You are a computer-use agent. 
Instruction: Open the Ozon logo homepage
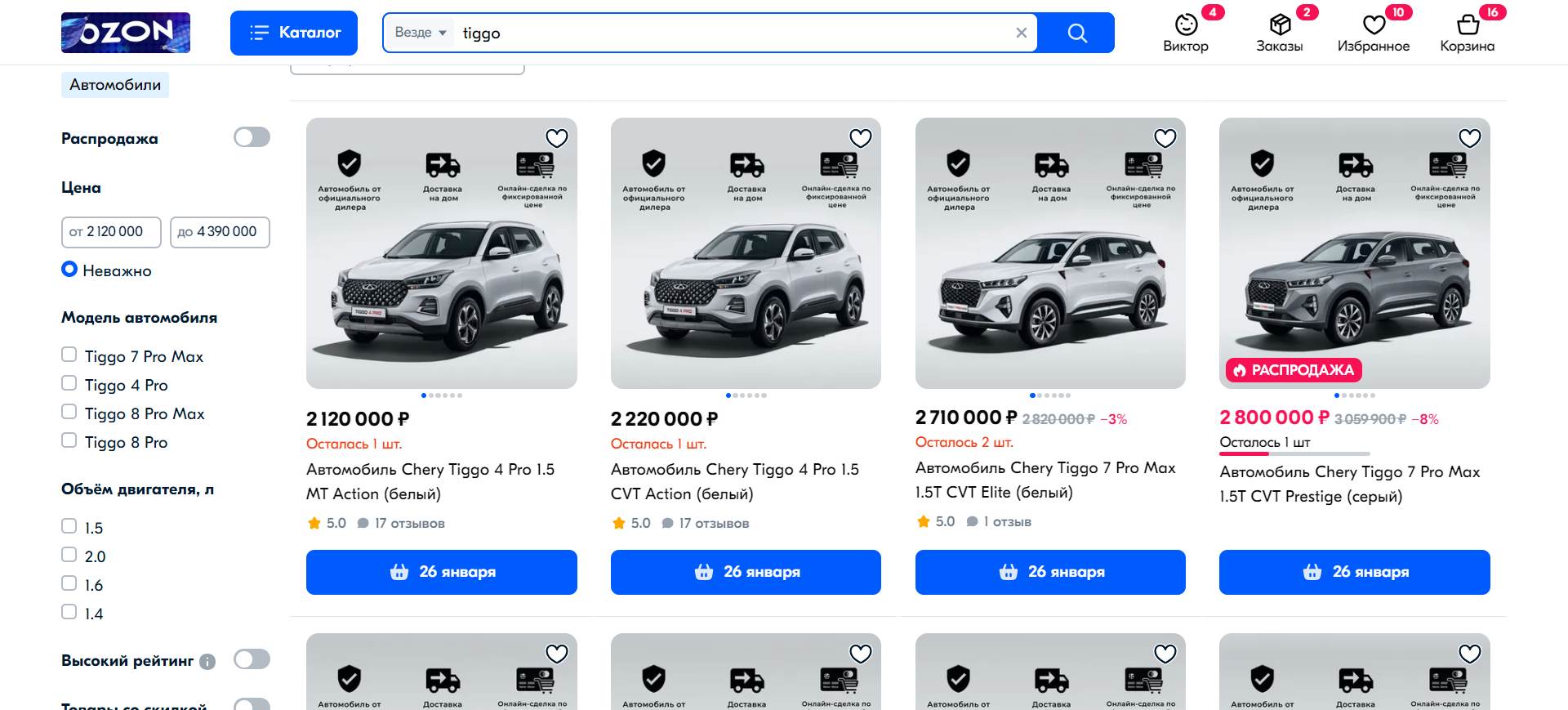[126, 33]
